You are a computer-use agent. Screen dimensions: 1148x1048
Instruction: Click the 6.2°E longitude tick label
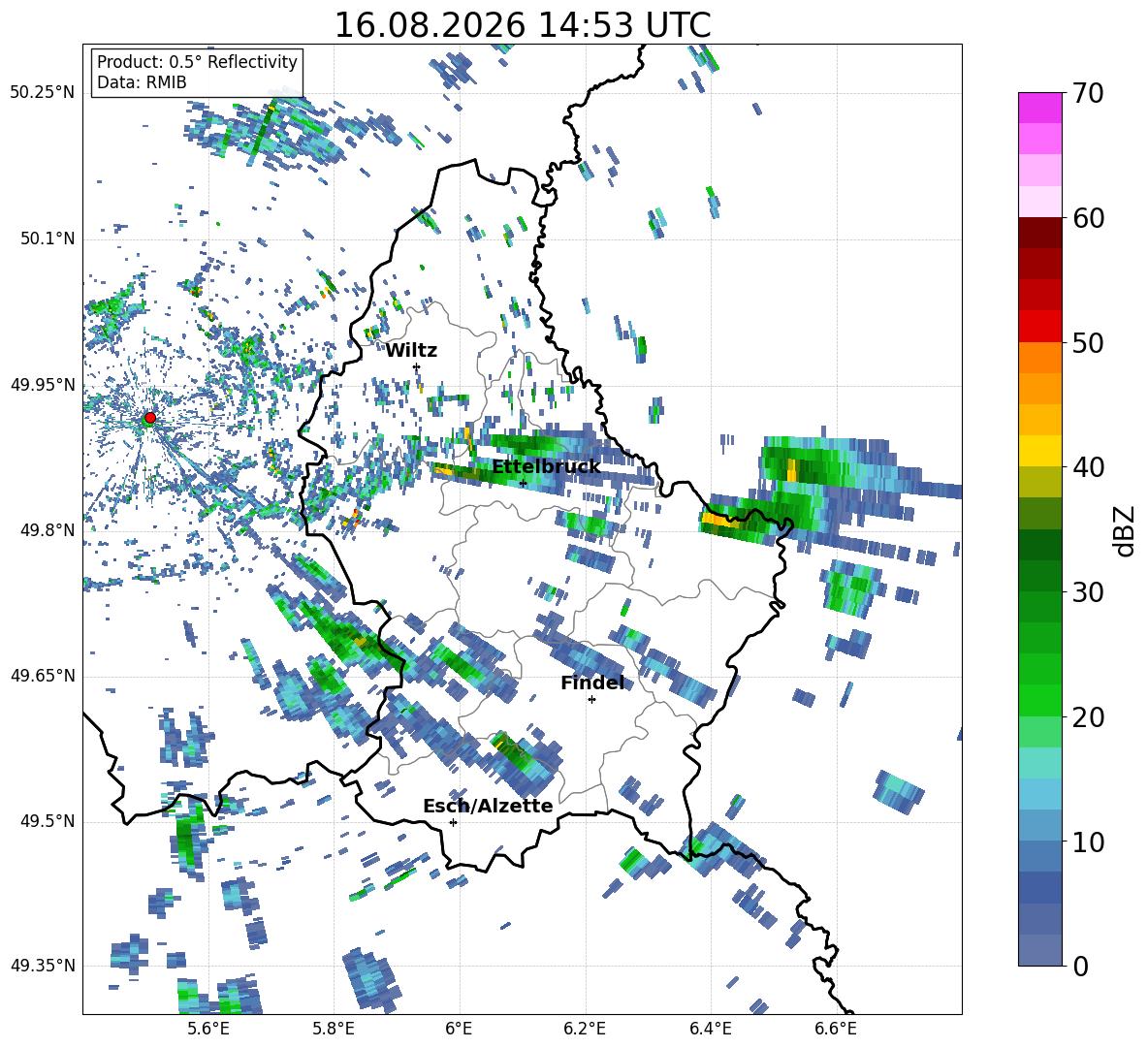pyautogui.click(x=585, y=1029)
